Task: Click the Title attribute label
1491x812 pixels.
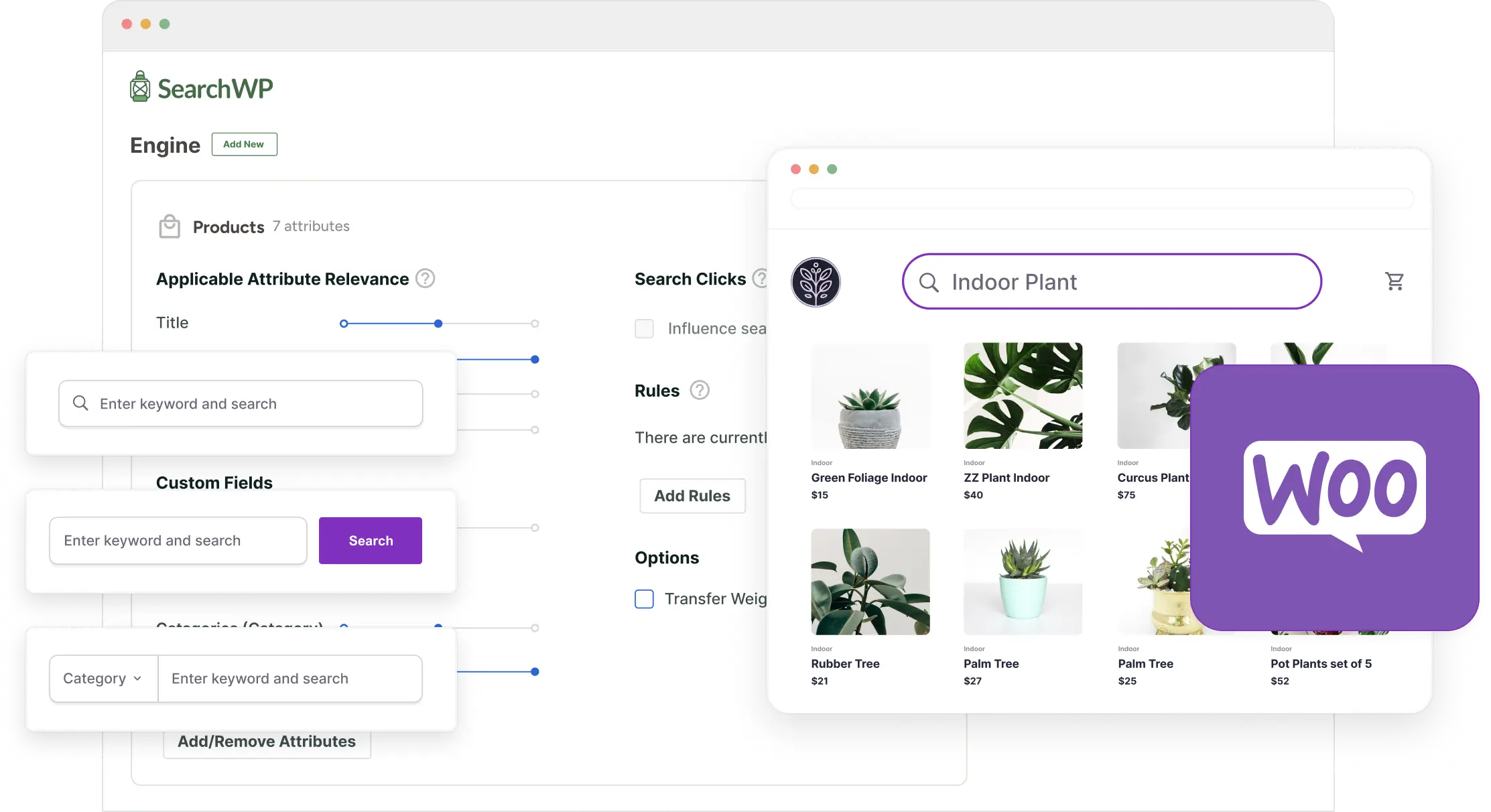Action: point(172,323)
